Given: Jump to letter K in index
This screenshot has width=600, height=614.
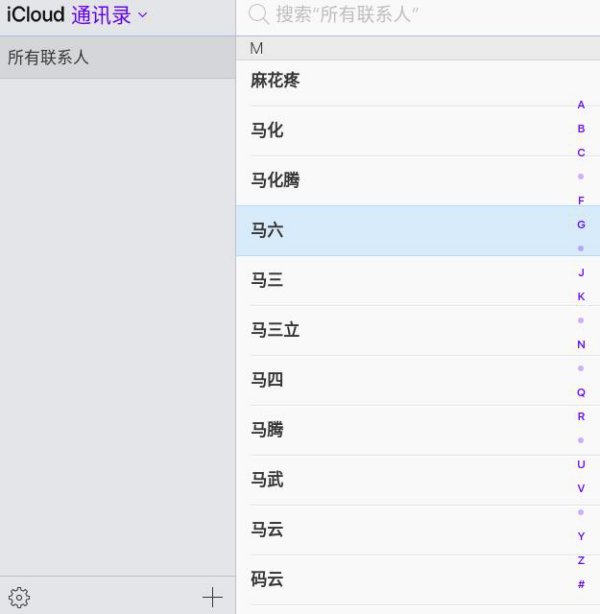Looking at the screenshot, I should 581,296.
